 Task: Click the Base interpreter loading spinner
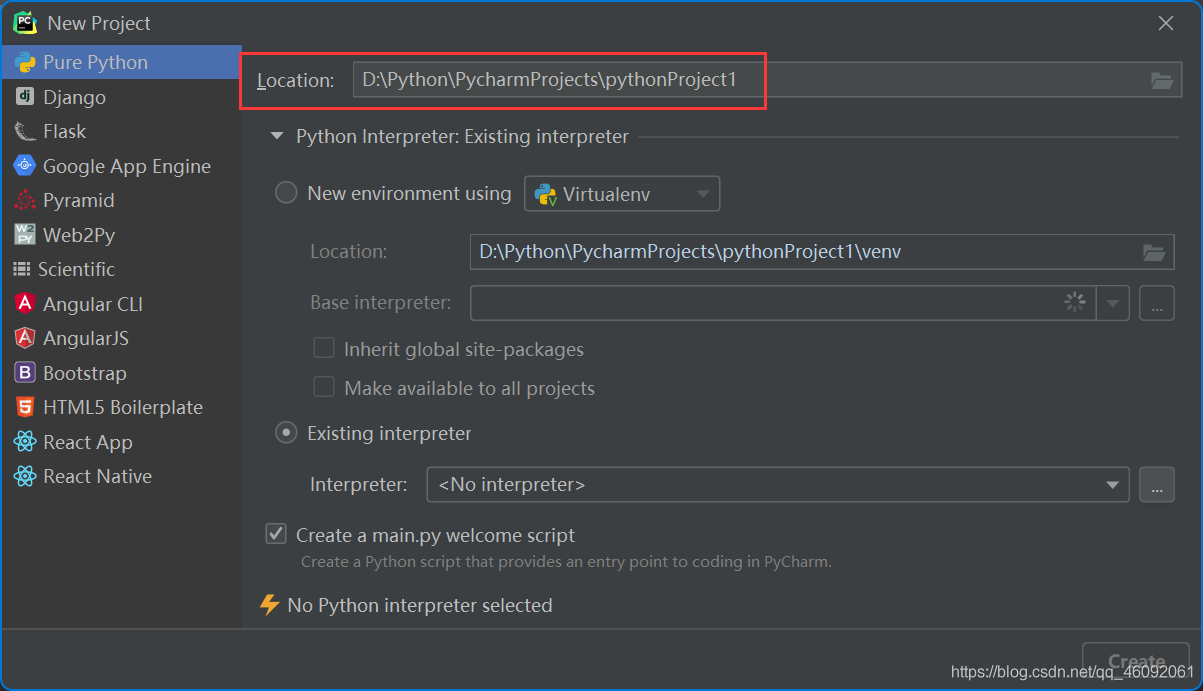point(1075,302)
